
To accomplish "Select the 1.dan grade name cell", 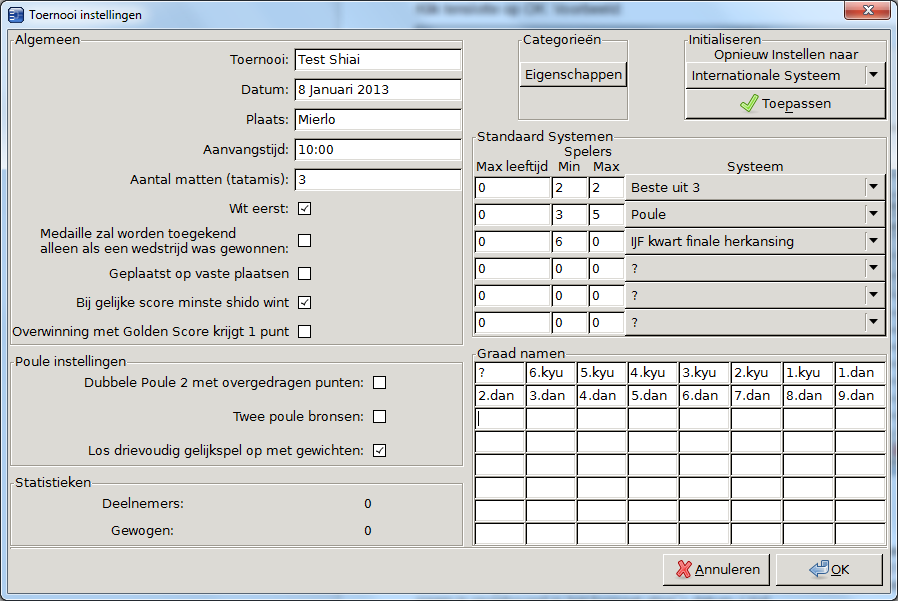I will tap(860, 373).
